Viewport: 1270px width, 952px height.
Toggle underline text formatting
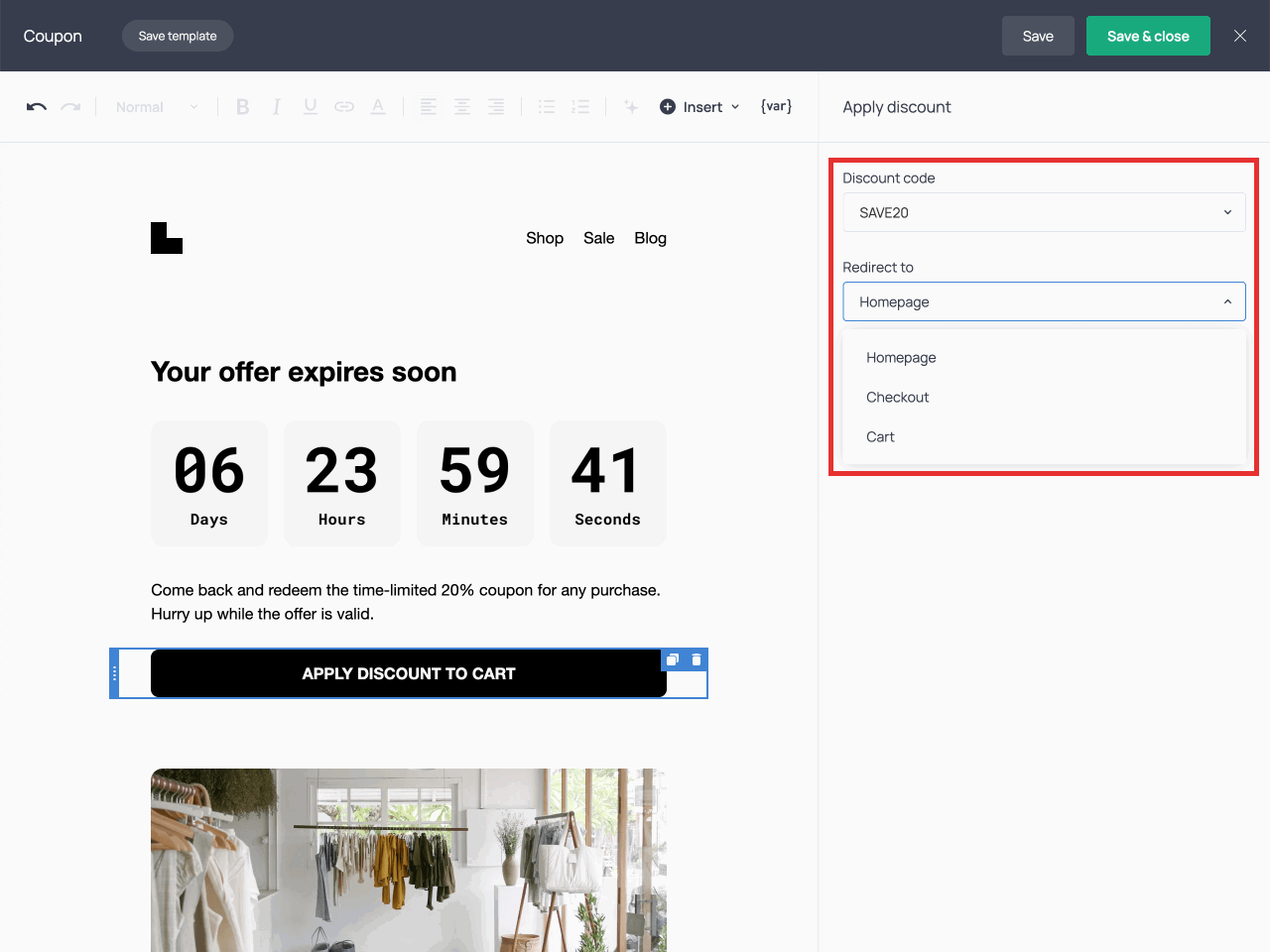pyautogui.click(x=311, y=107)
